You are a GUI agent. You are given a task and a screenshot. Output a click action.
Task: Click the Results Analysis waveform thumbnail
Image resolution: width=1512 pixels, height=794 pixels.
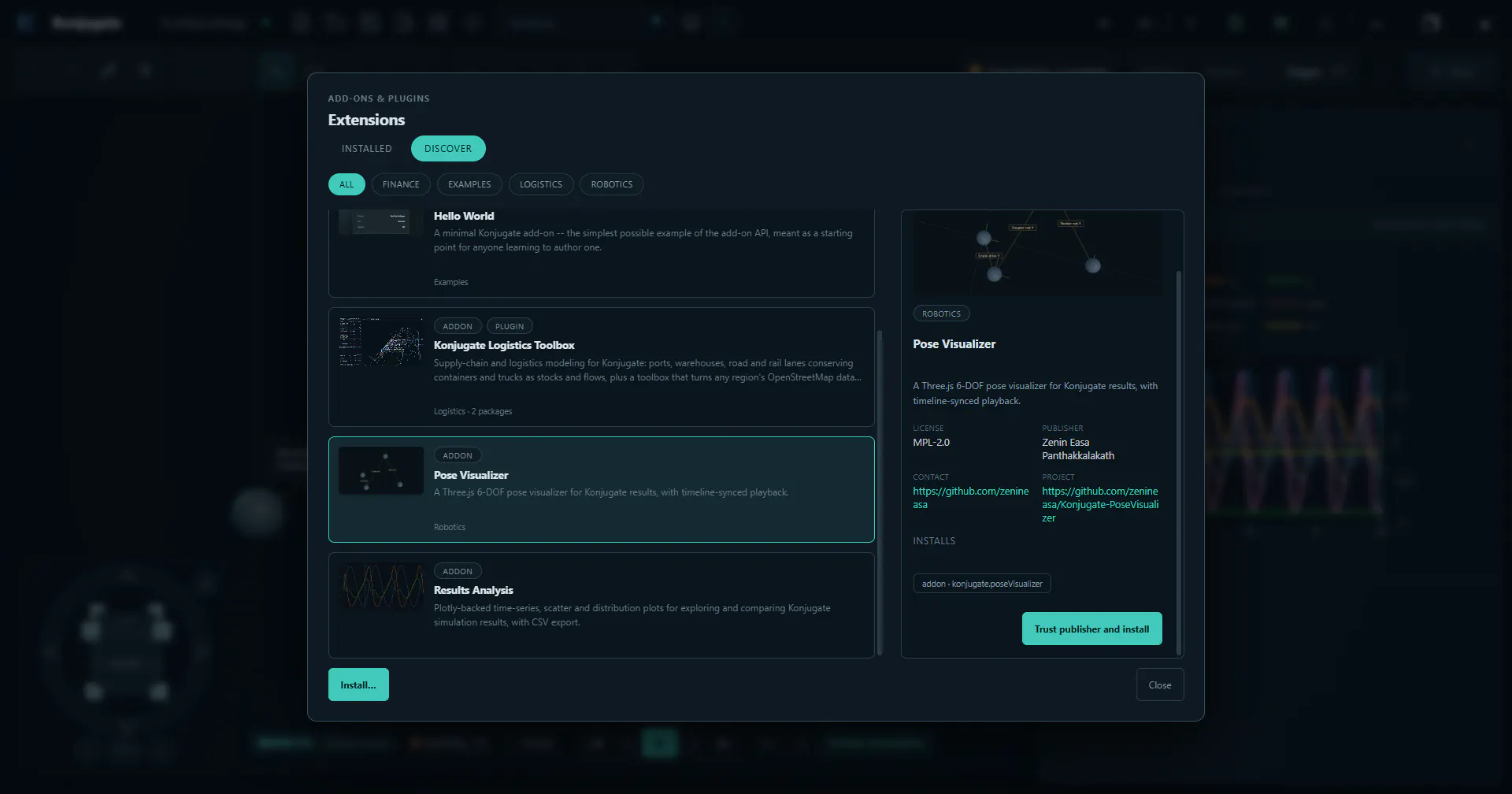pyautogui.click(x=381, y=587)
